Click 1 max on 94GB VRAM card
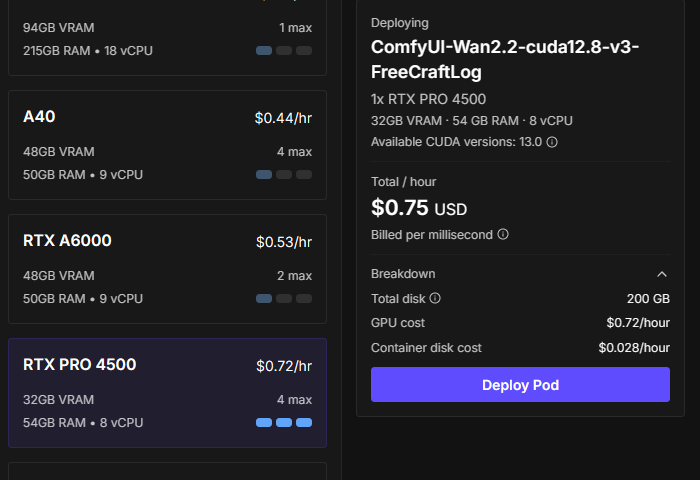 pyautogui.click(x=295, y=28)
